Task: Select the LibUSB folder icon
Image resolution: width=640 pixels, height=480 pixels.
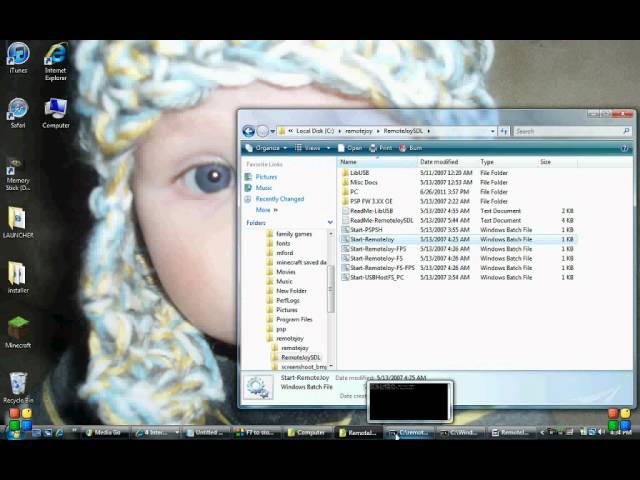Action: (345, 173)
